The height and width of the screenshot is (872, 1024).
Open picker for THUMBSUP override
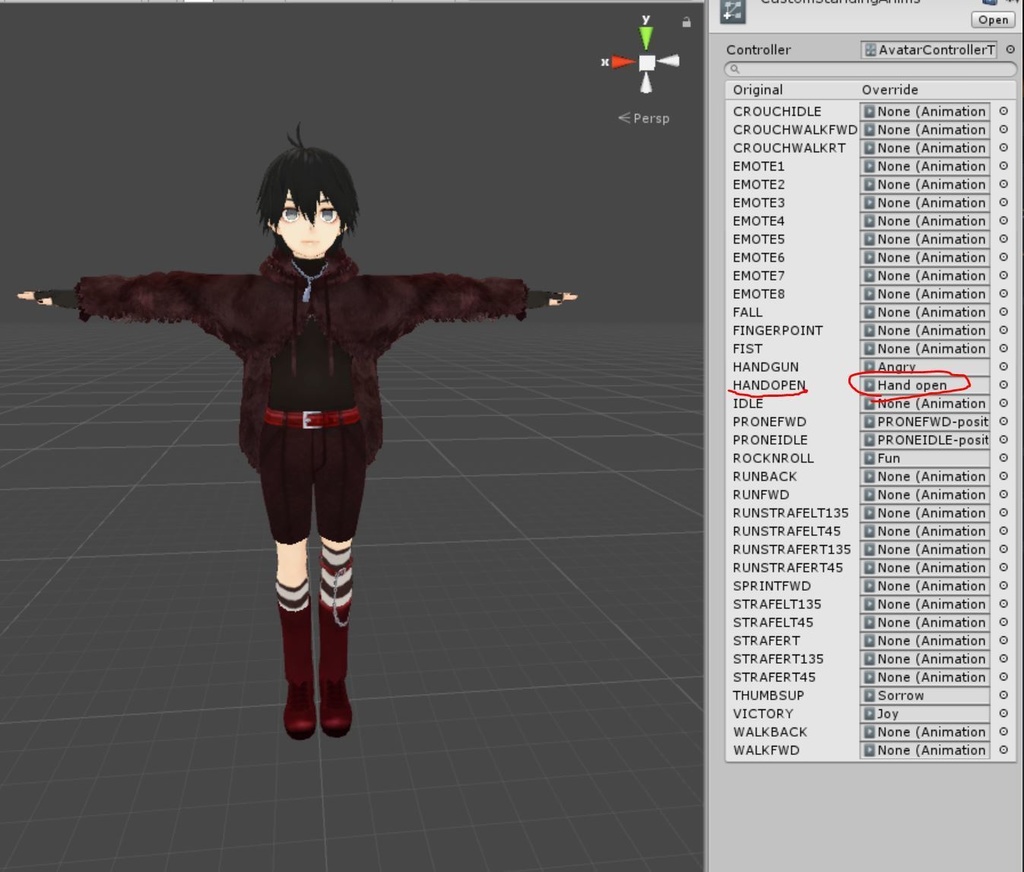click(1004, 696)
